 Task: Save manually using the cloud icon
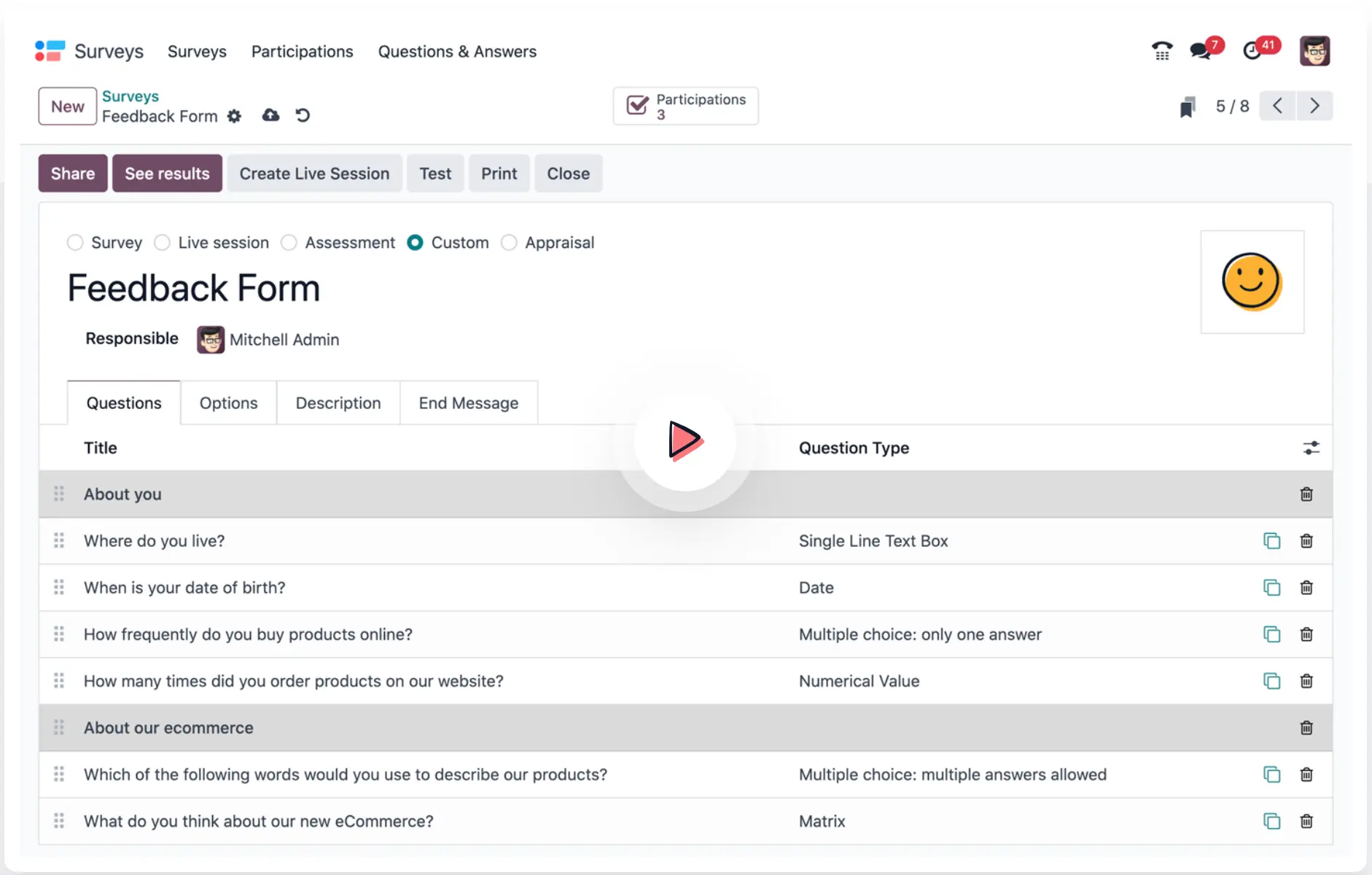(270, 115)
